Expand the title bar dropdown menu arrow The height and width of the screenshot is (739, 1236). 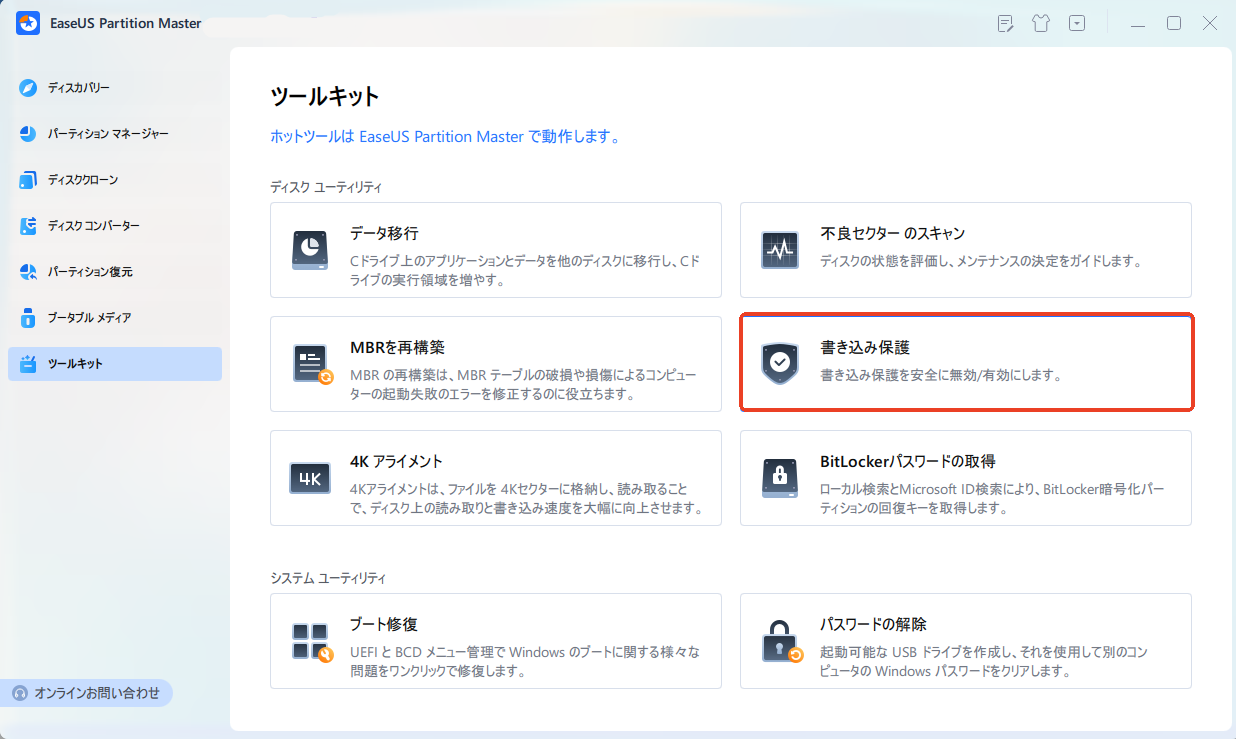[x=1077, y=24]
